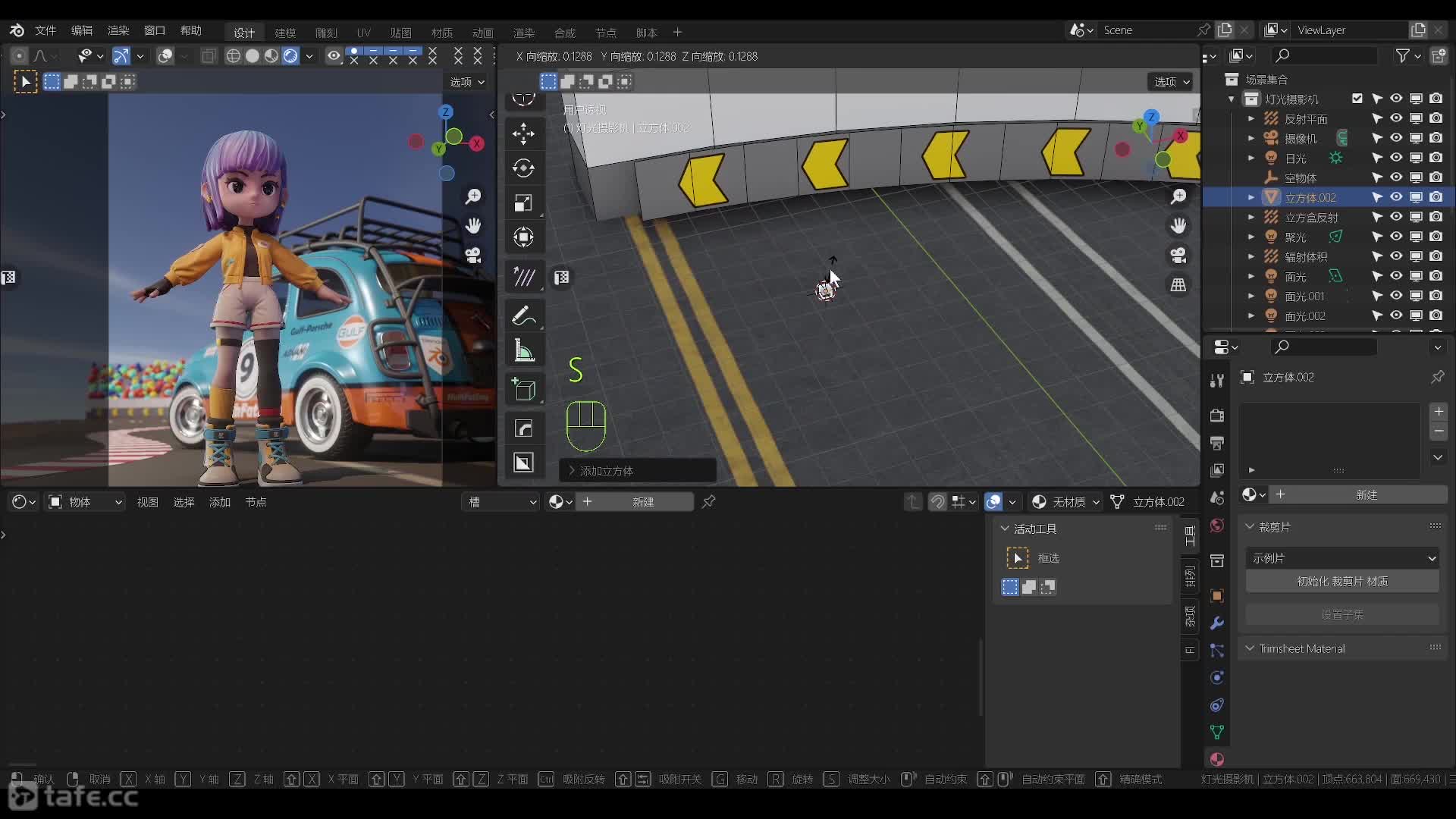Open the 示例片 dropdown
Image resolution: width=1456 pixels, height=819 pixels.
(x=1342, y=558)
